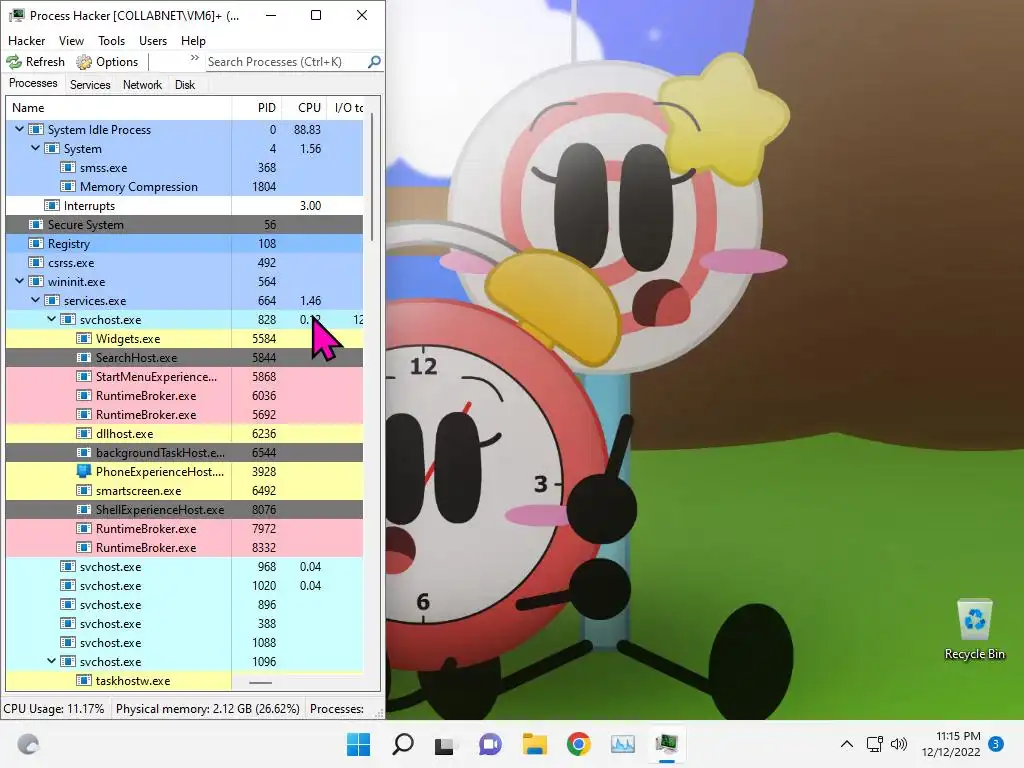The height and width of the screenshot is (768, 1024).
Task: Select svchost.exe with PID 968
Action: [110, 567]
